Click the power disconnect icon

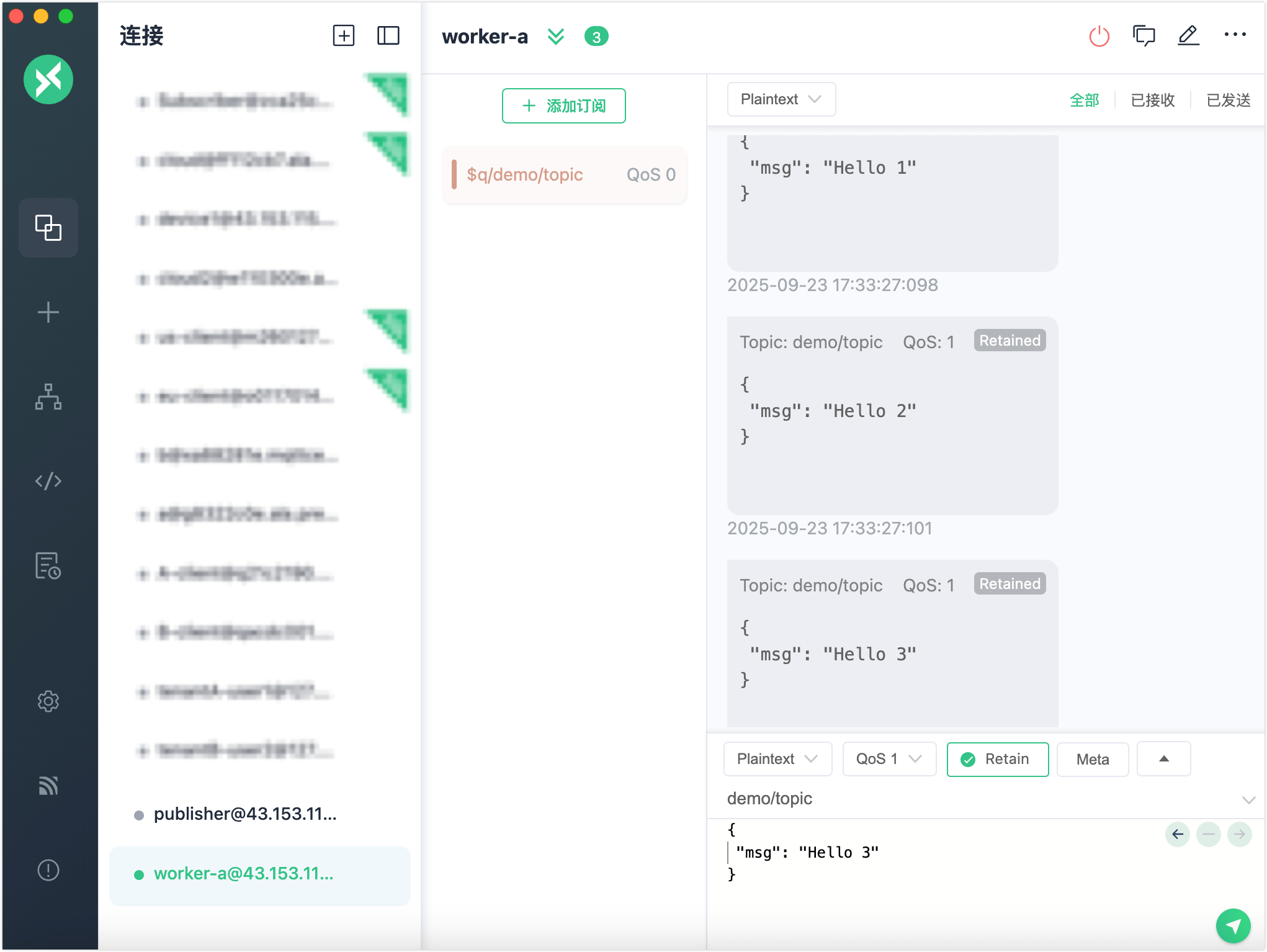1099,37
